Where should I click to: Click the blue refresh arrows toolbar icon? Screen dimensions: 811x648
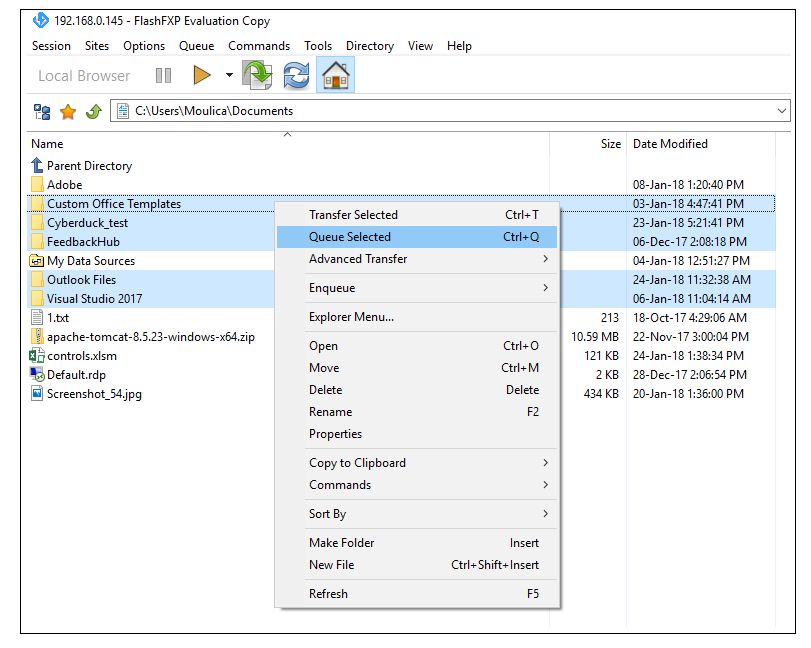pyautogui.click(x=296, y=75)
